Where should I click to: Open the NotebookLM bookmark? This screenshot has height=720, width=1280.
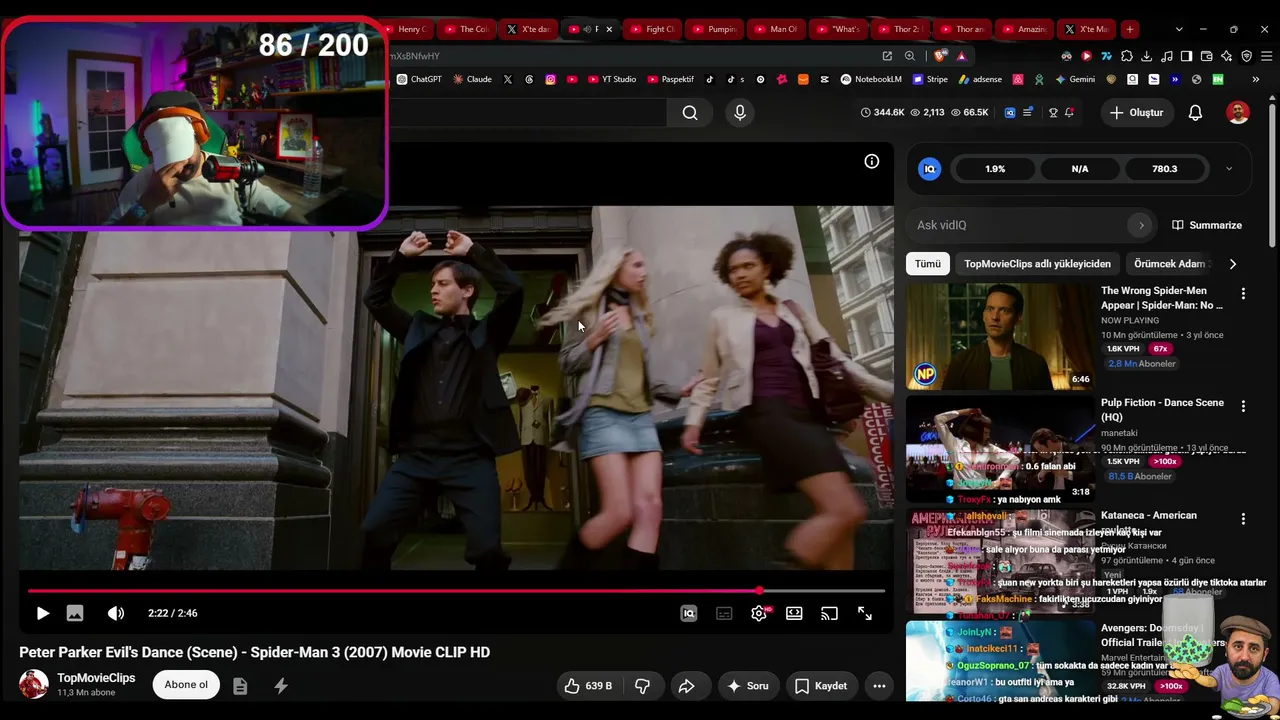(x=871, y=79)
